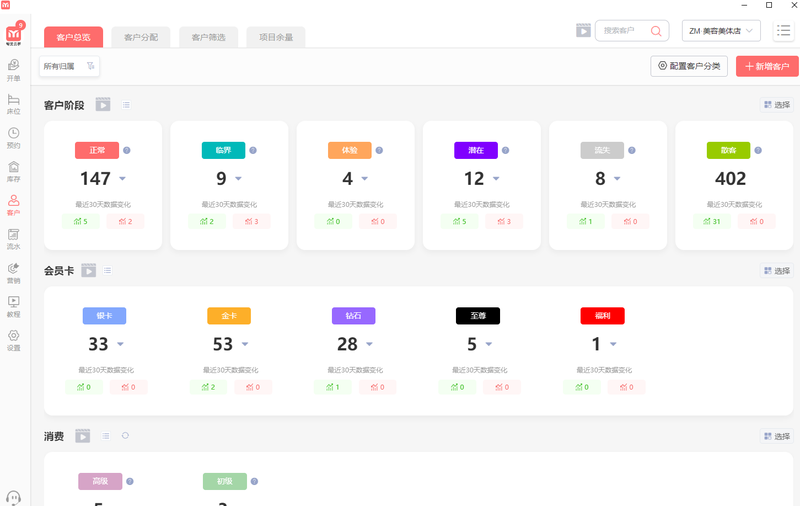Click the black 至尊 card tag
The width and height of the screenshot is (800, 506).
pyautogui.click(x=478, y=316)
